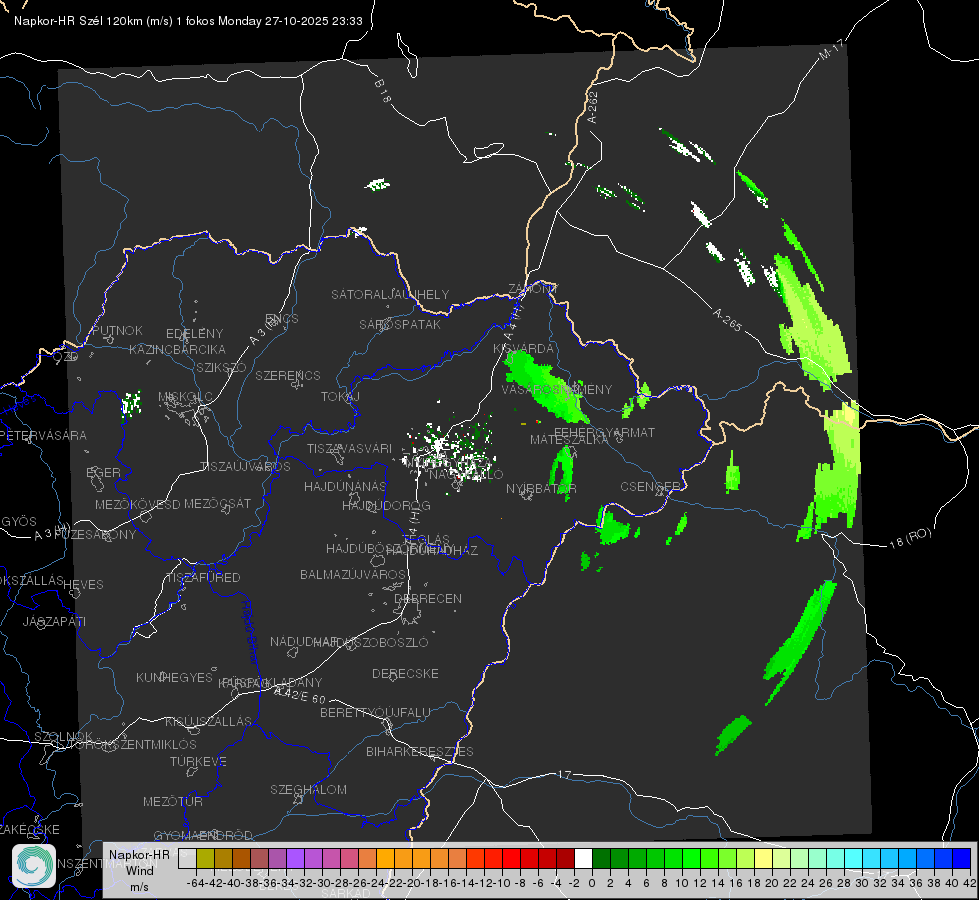The image size is (979, 900).
Task: Click the TOKAJ town label
Action: (x=340, y=397)
